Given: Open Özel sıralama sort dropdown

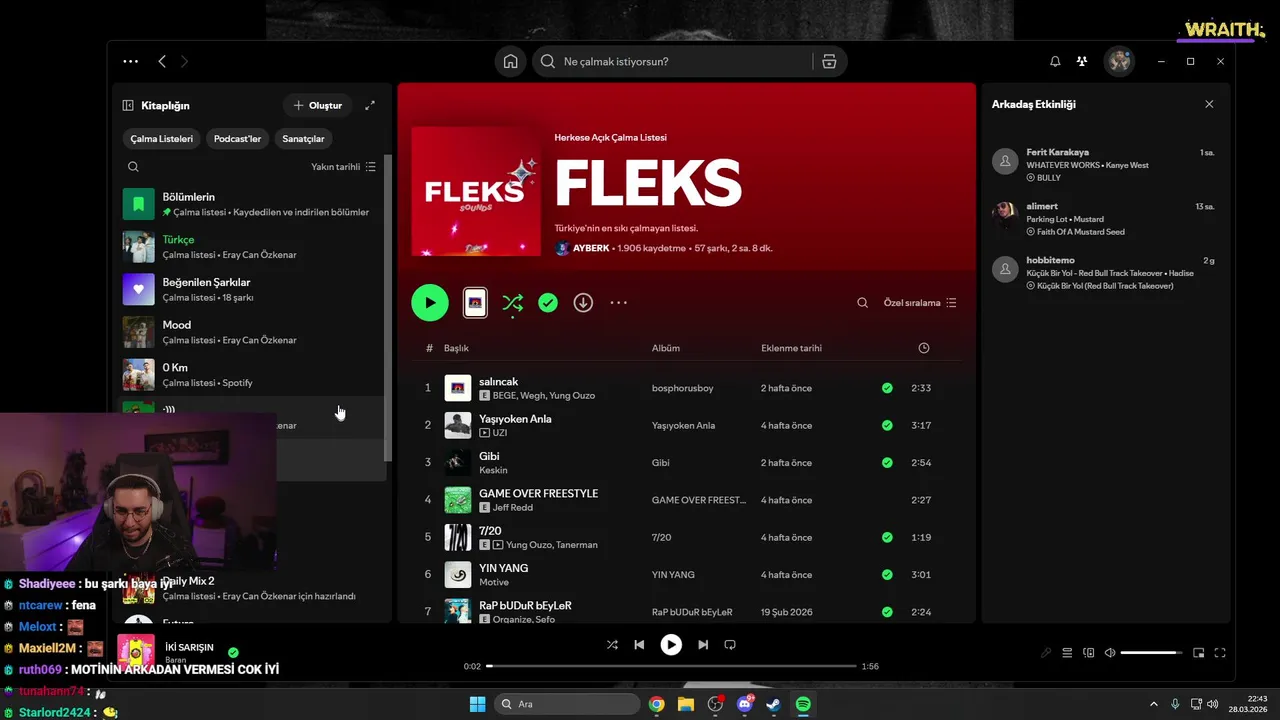Looking at the screenshot, I should coord(920,303).
